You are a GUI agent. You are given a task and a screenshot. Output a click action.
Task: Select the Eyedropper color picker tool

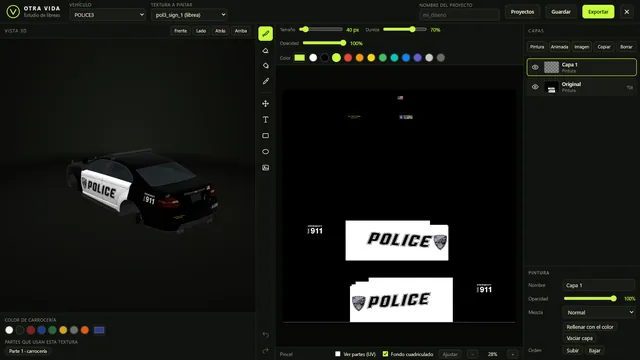pos(265,81)
